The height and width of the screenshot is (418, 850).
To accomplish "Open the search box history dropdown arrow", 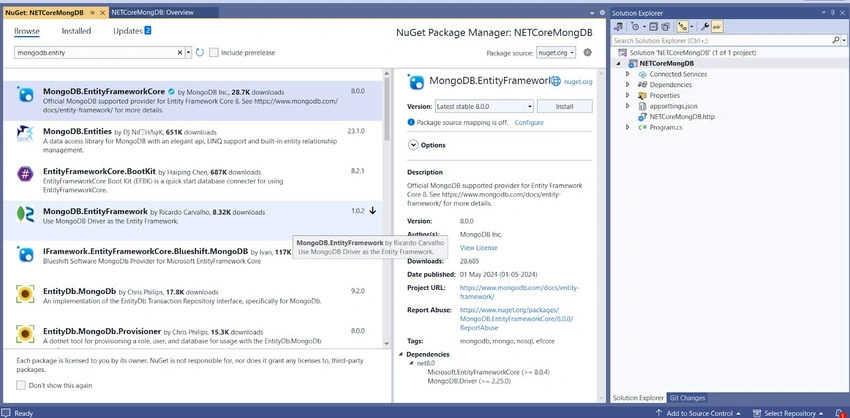I will 188,53.
